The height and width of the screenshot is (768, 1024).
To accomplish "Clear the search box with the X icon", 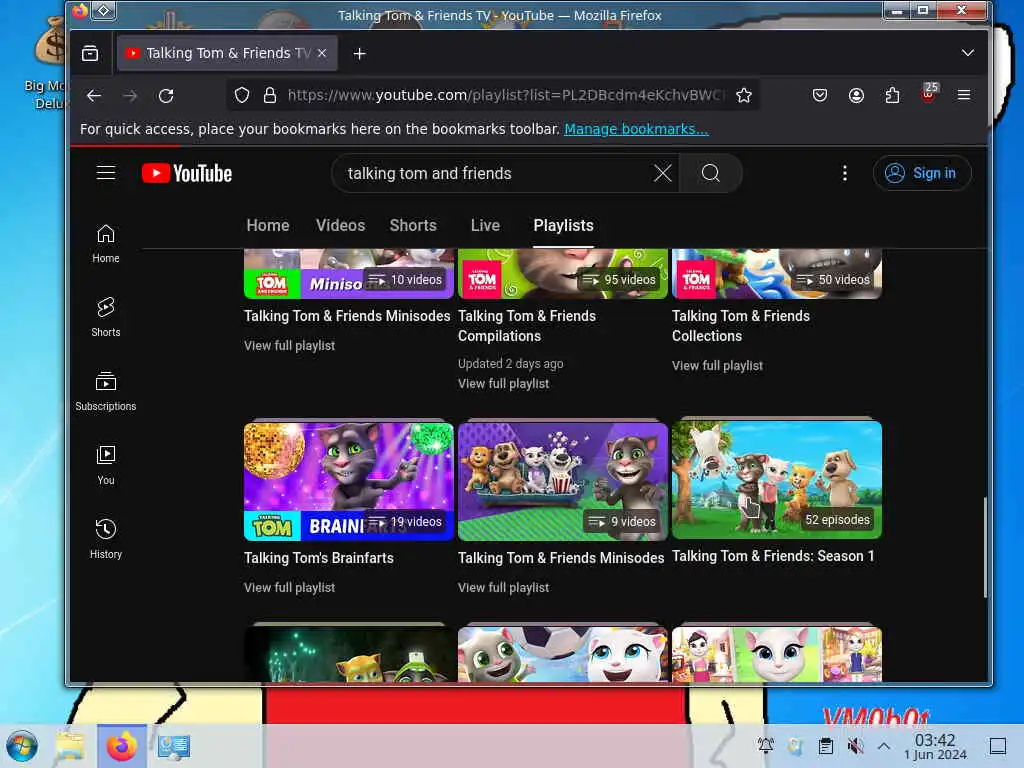I will point(662,173).
